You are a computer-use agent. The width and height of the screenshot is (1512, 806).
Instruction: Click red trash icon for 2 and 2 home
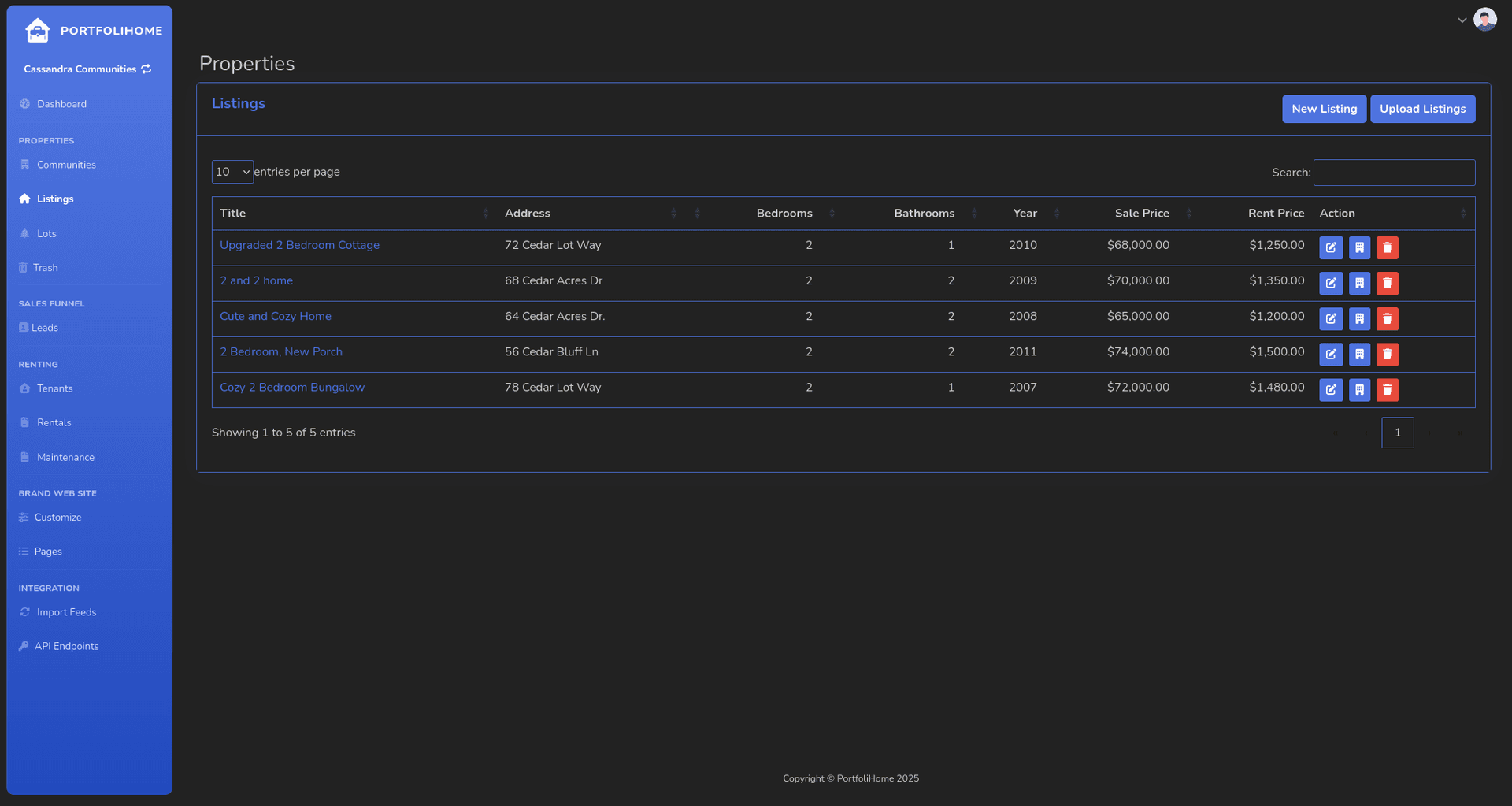click(1387, 283)
